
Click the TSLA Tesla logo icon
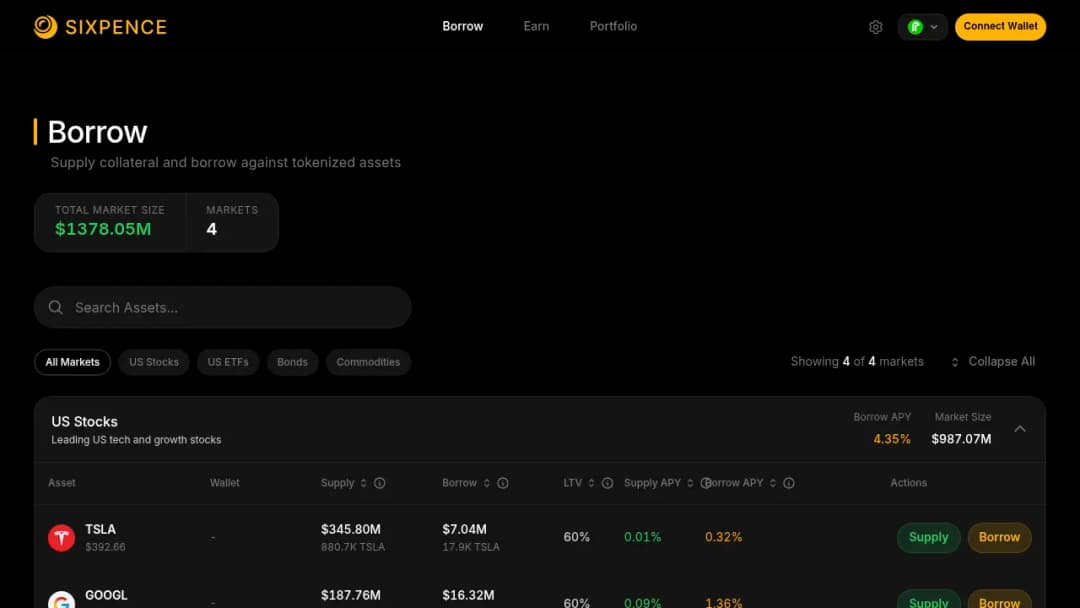point(61,538)
